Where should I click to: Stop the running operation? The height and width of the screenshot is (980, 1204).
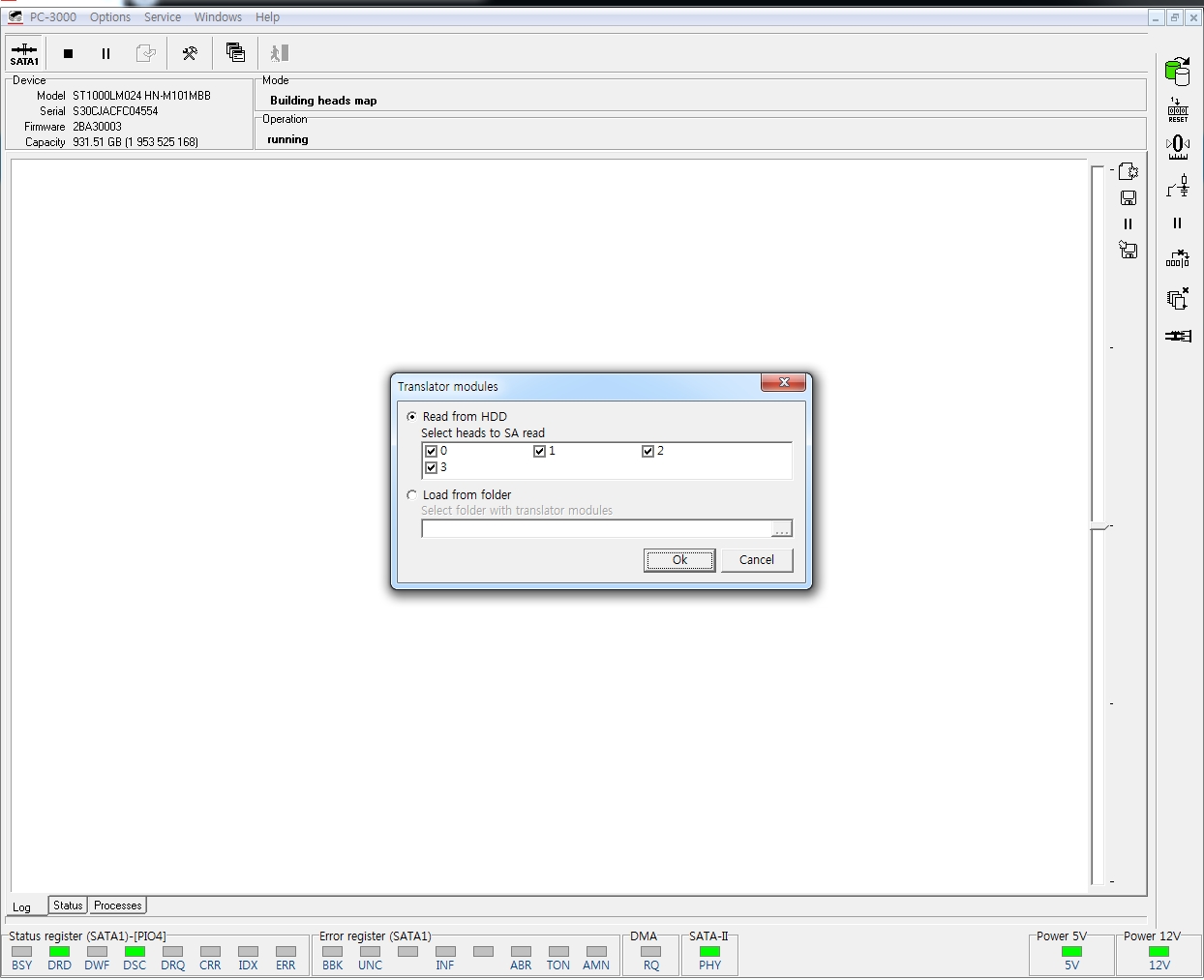pos(68,53)
